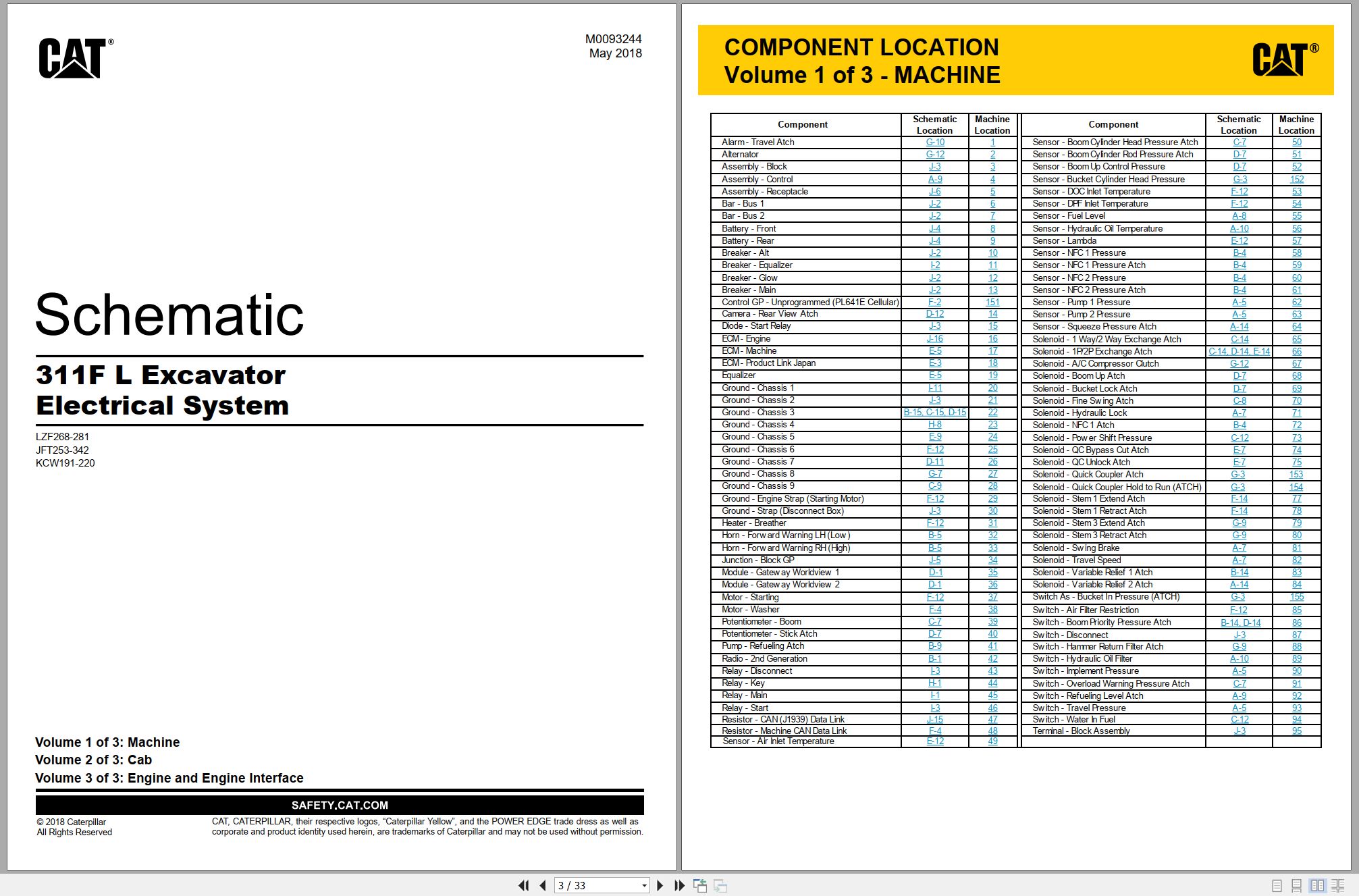Click the 'Volume 2 of 3: Cab' text
1359x896 pixels.
tap(93, 760)
